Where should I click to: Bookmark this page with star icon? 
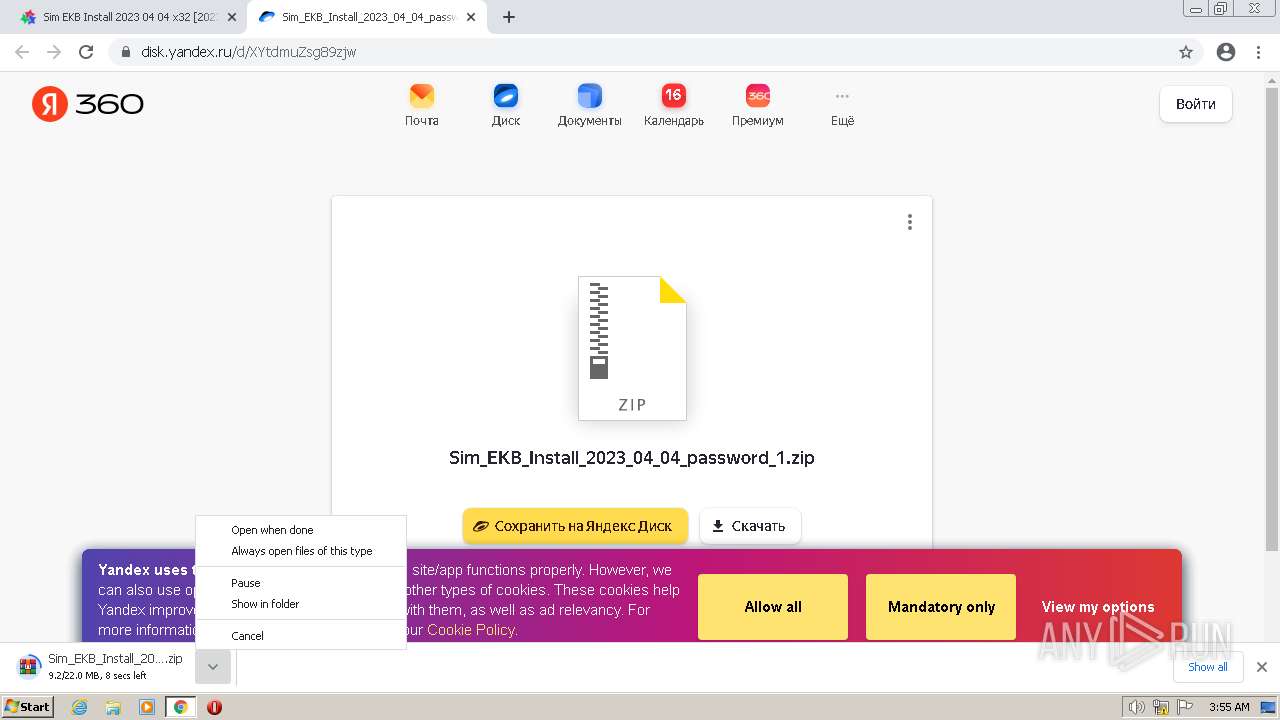[x=1186, y=52]
